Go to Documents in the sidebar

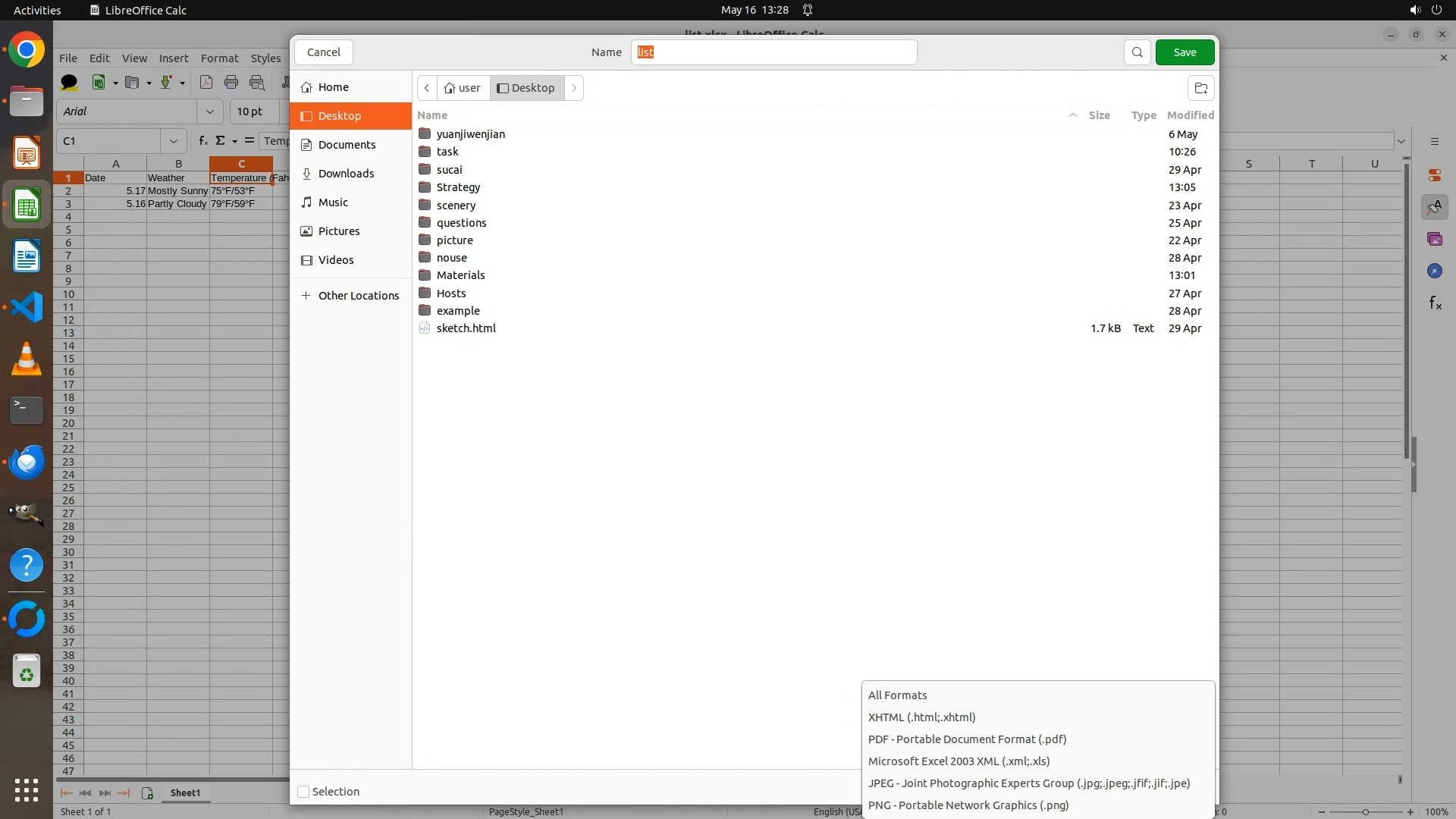pos(347,145)
